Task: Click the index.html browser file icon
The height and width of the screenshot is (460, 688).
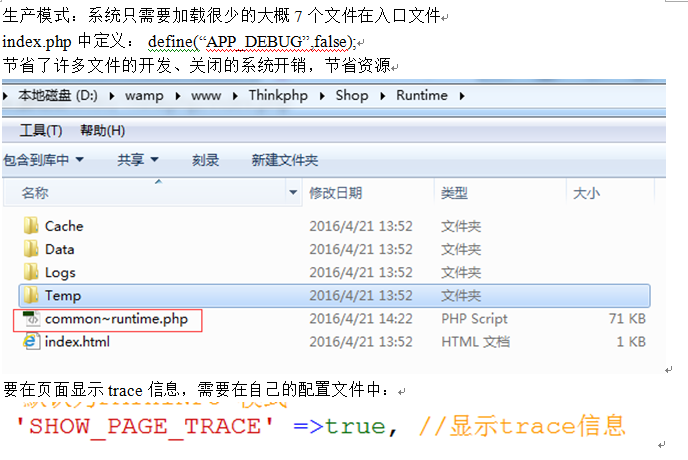Action: (30, 341)
